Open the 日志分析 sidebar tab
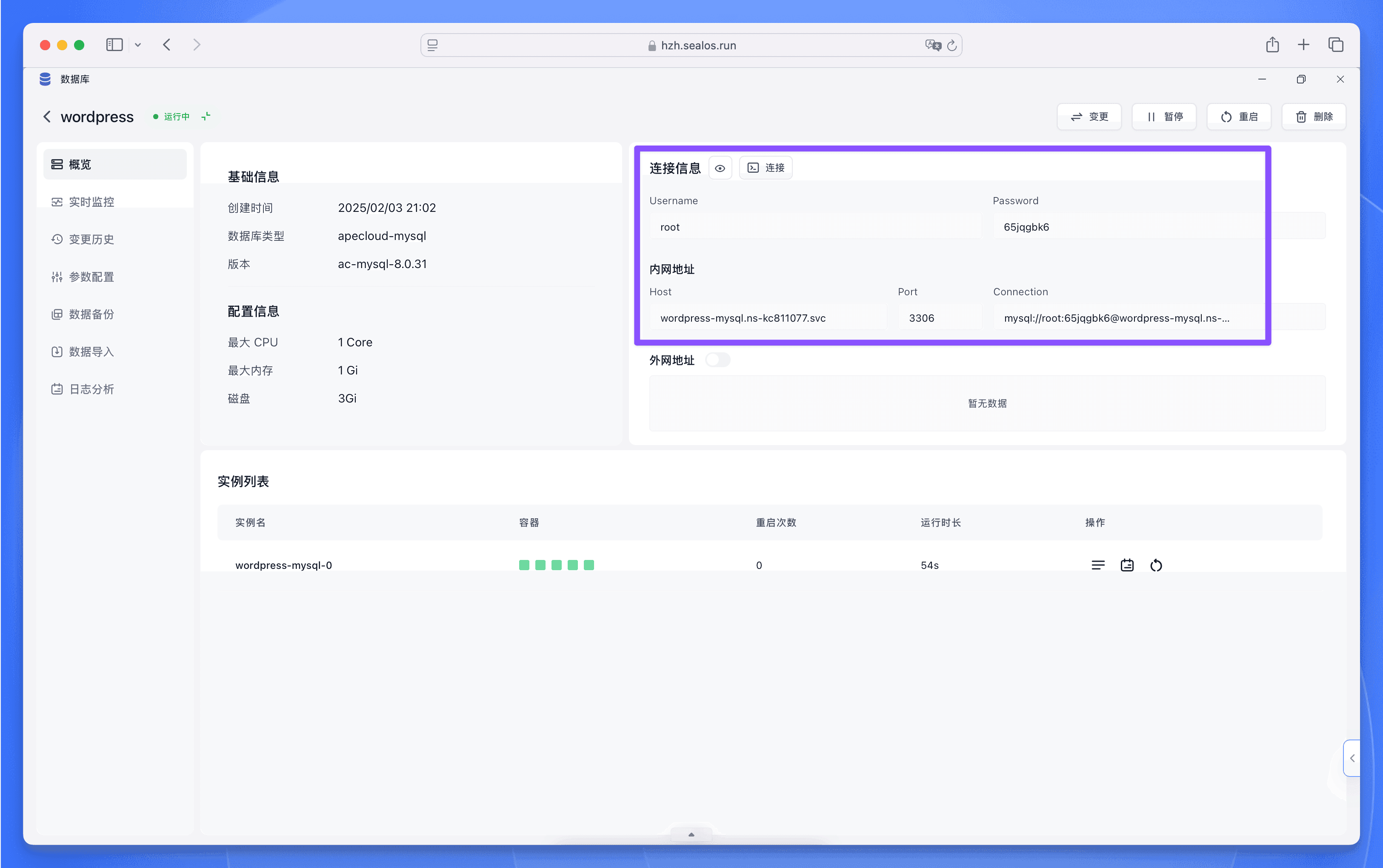 pyautogui.click(x=115, y=389)
